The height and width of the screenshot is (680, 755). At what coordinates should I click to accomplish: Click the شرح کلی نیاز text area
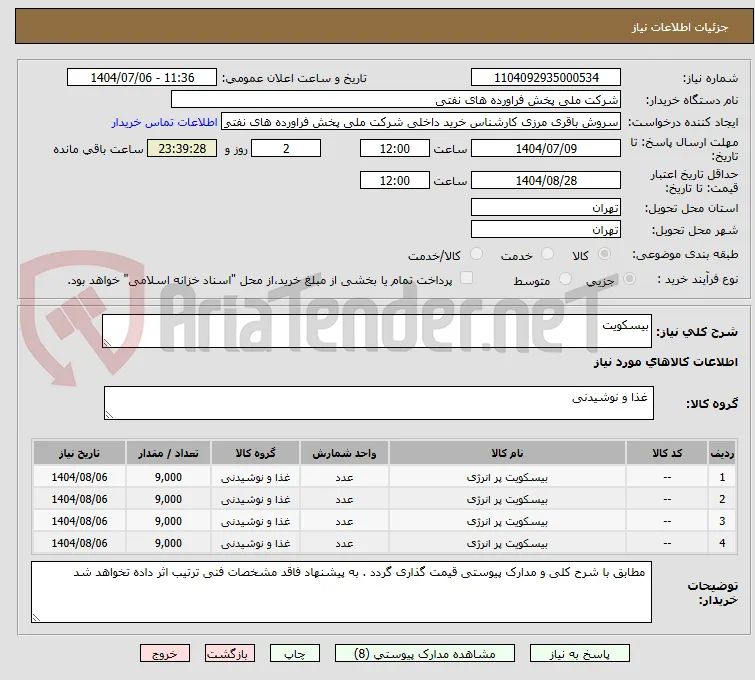(x=377, y=331)
